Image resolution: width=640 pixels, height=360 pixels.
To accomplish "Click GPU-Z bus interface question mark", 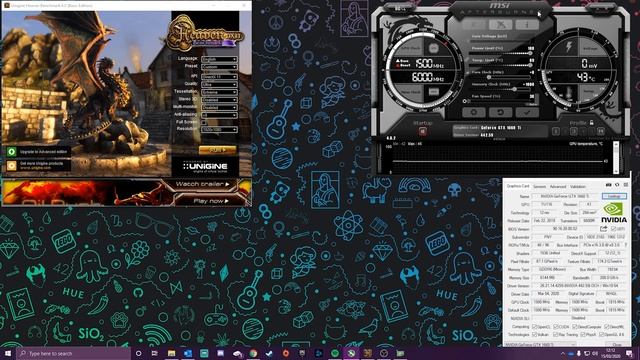I will click(626, 245).
